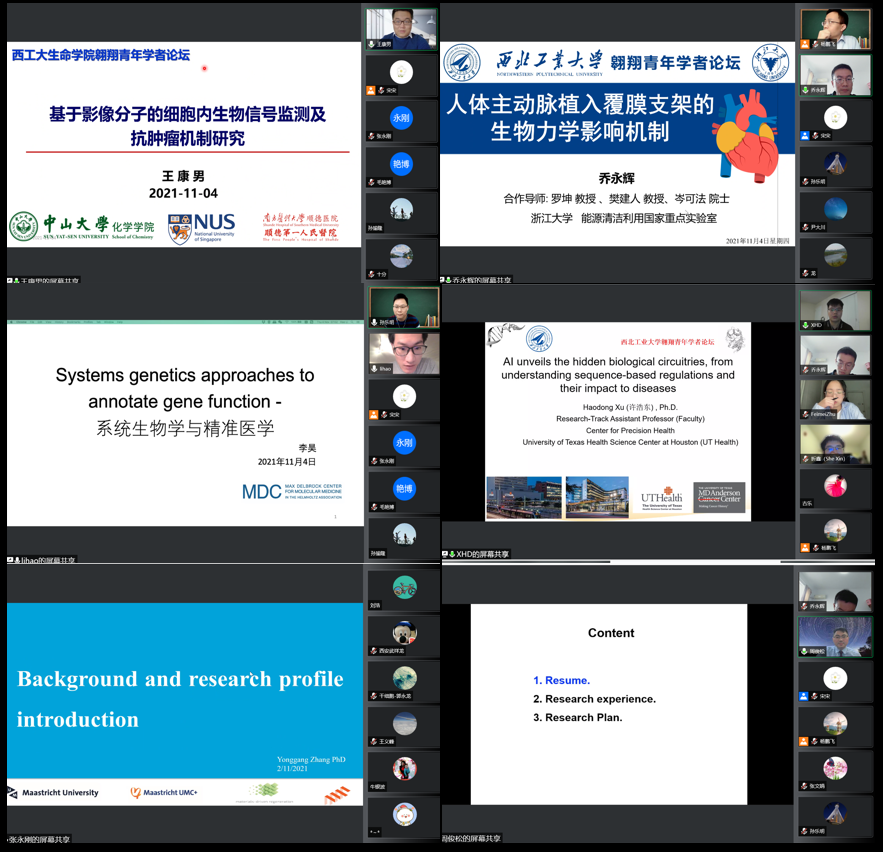Click the MDC logo on the Systems genetics slide
Screen dimensions: 883x854
(x=290, y=491)
